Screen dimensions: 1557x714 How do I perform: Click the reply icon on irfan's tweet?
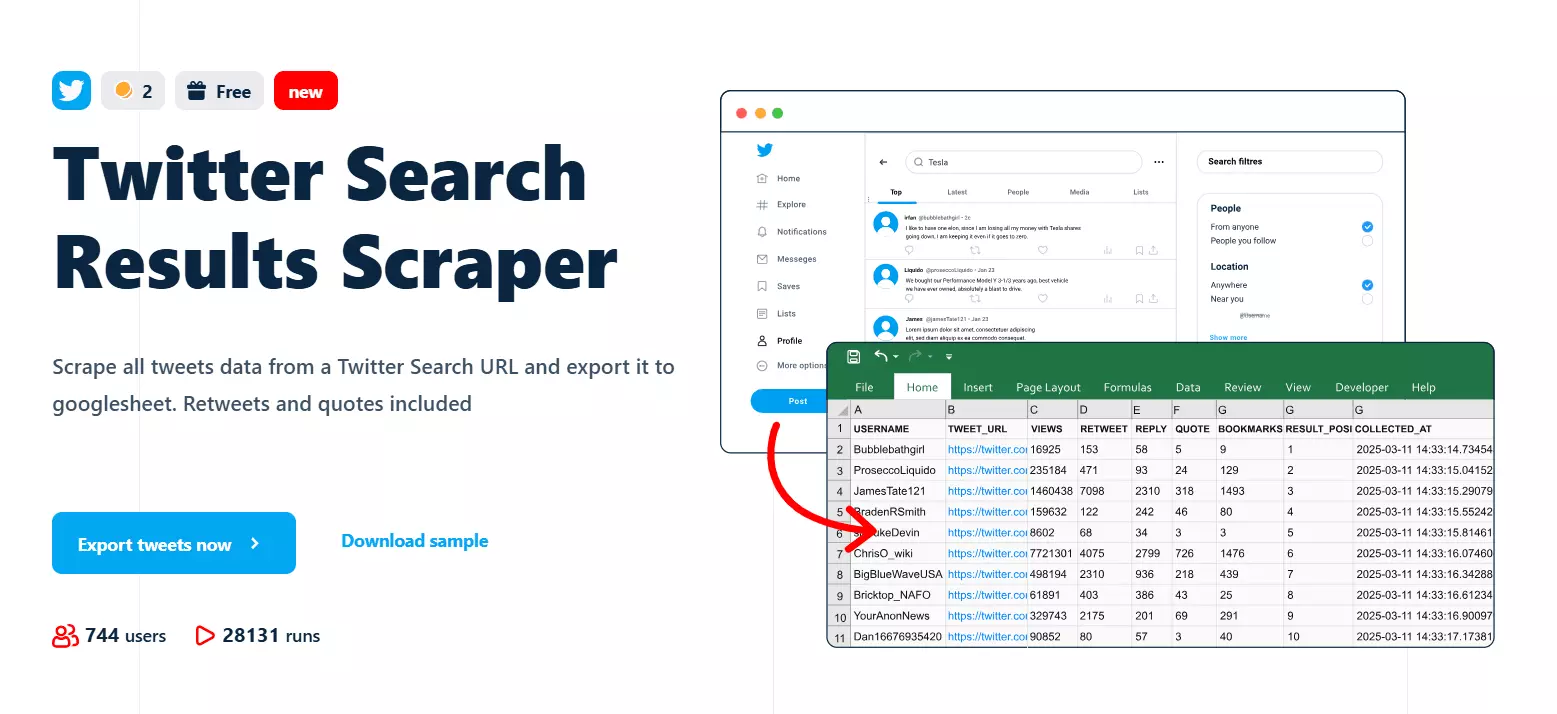pos(909,250)
